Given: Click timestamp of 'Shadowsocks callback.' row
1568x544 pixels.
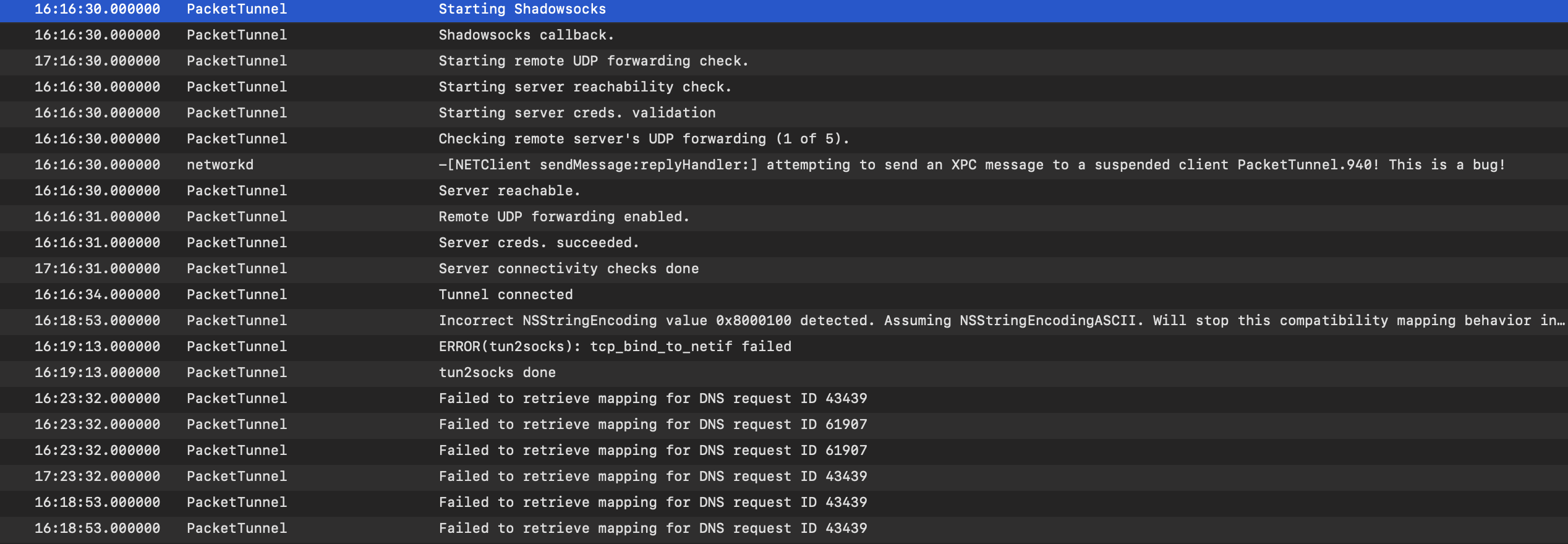Looking at the screenshot, I should [97, 35].
